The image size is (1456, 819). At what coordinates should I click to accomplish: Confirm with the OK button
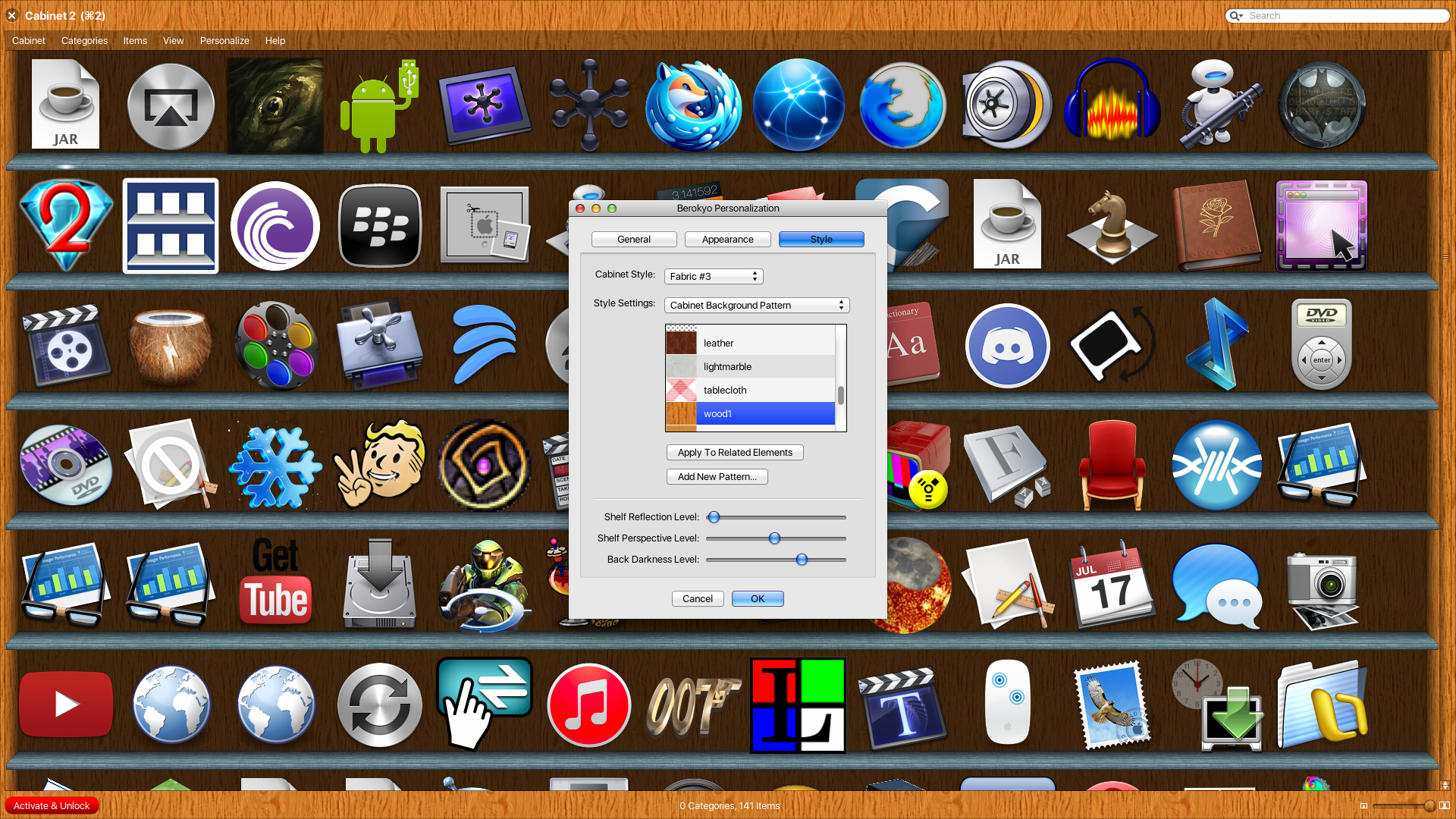pyautogui.click(x=758, y=599)
